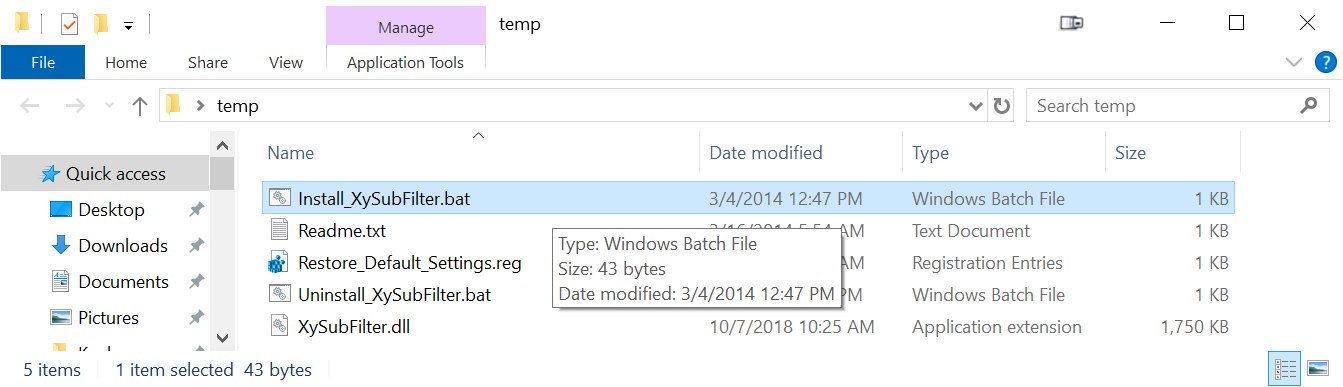Click the Up arrow navigation button
The height and width of the screenshot is (387, 1343).
pyautogui.click(x=140, y=106)
